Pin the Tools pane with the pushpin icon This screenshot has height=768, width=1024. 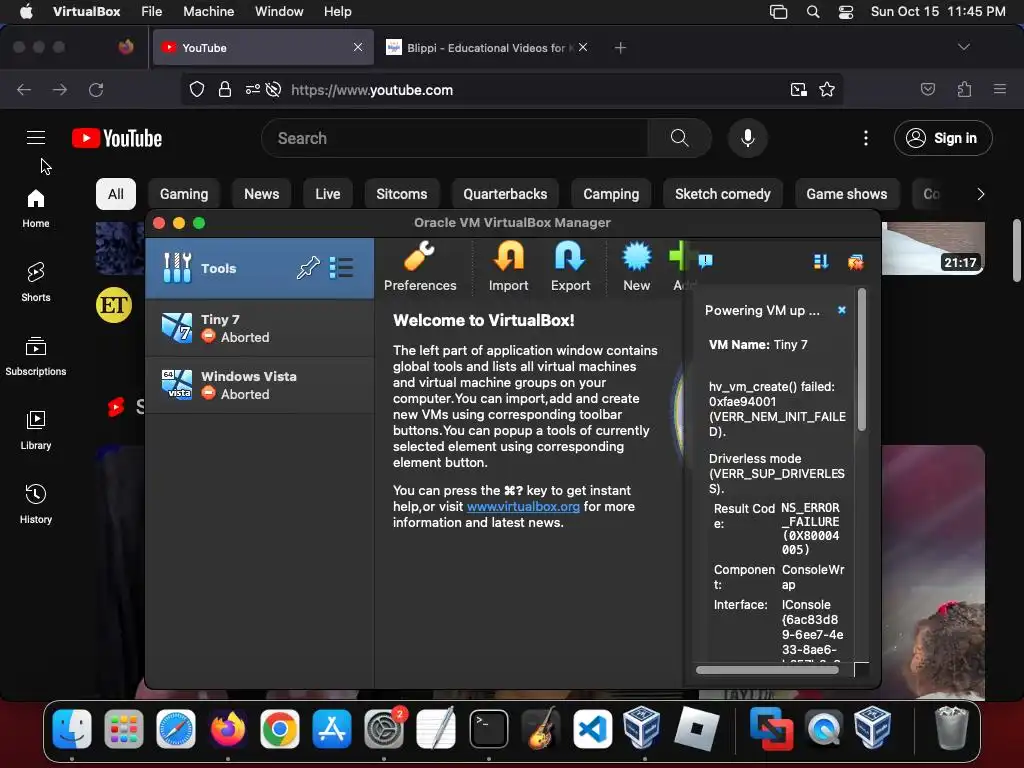coord(308,268)
